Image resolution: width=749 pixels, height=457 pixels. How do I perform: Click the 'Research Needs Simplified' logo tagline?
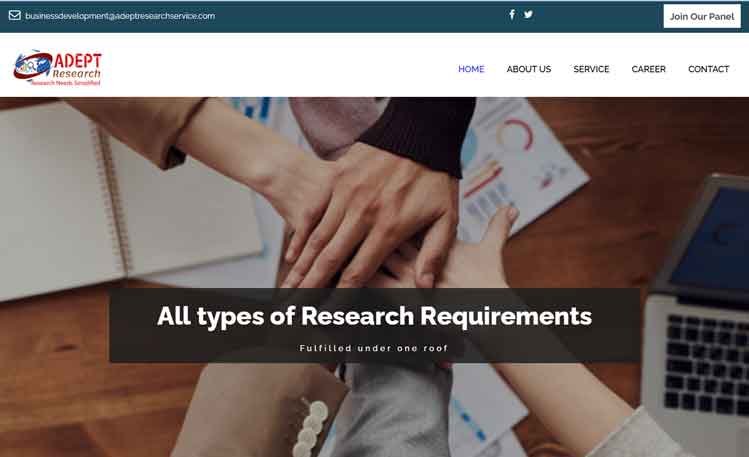65,83
